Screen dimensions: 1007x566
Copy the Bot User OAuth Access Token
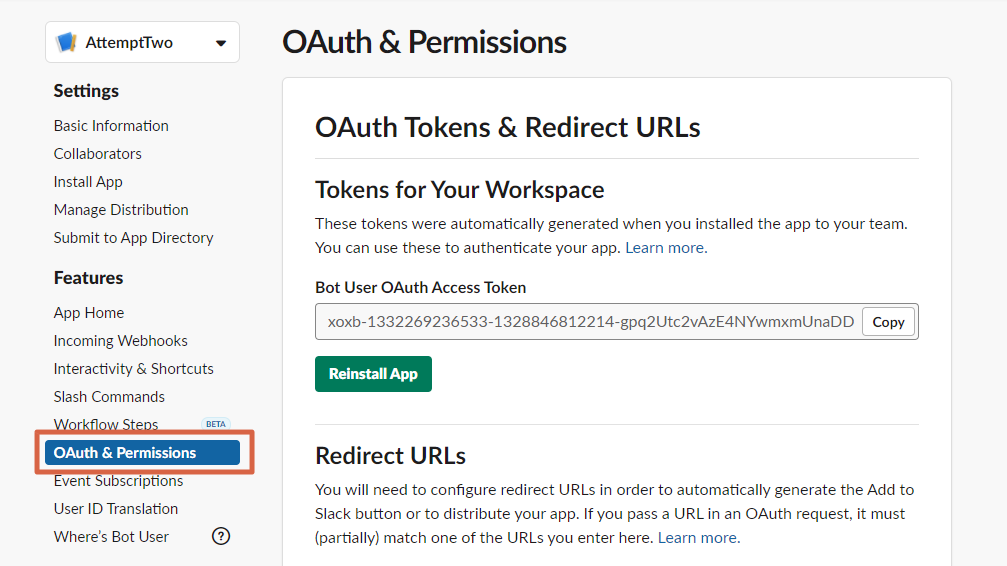click(888, 322)
